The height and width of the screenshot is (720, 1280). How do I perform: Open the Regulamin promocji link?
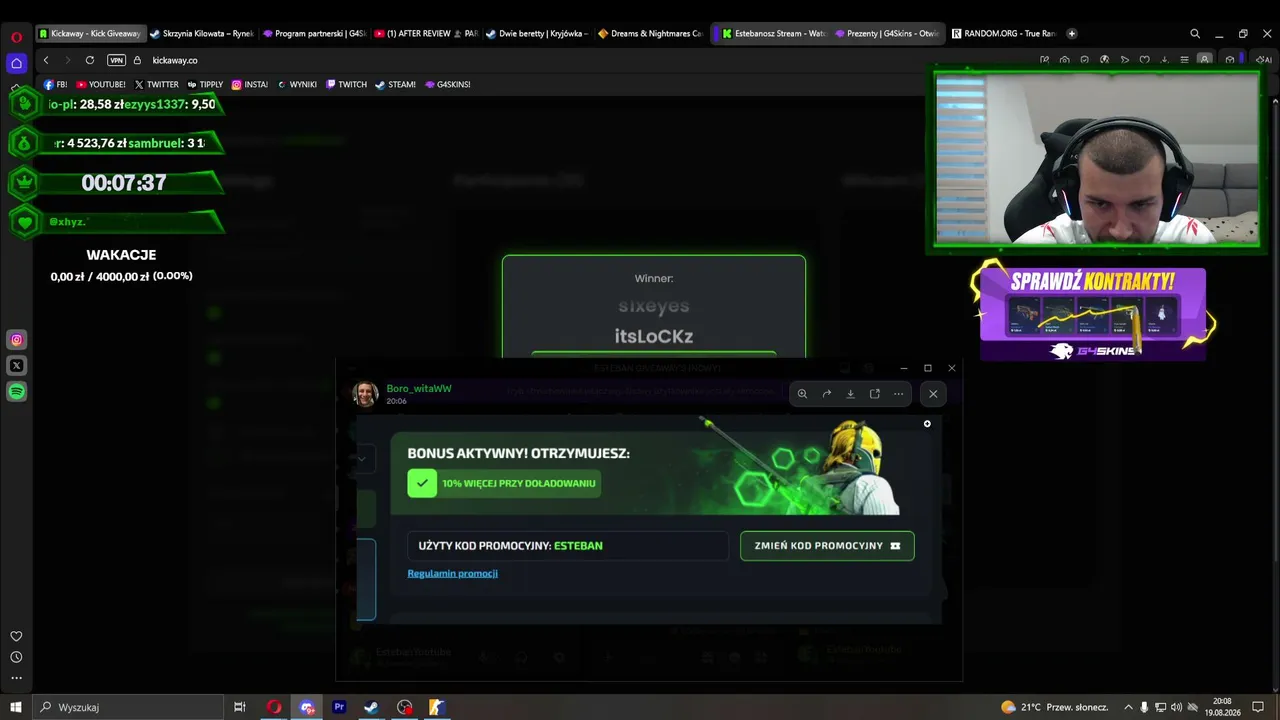[452, 573]
